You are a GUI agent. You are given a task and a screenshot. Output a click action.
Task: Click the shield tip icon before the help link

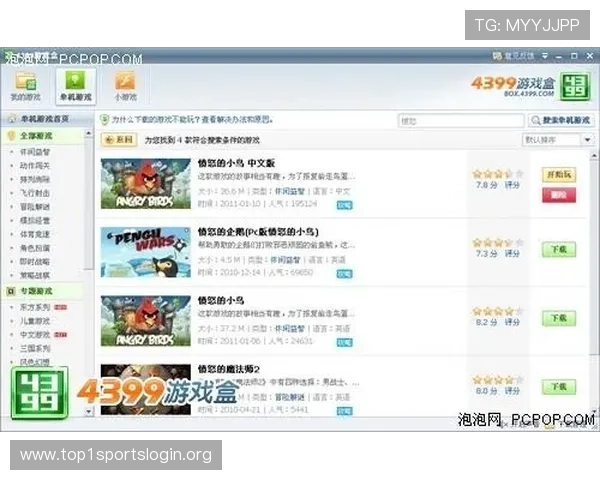104,120
